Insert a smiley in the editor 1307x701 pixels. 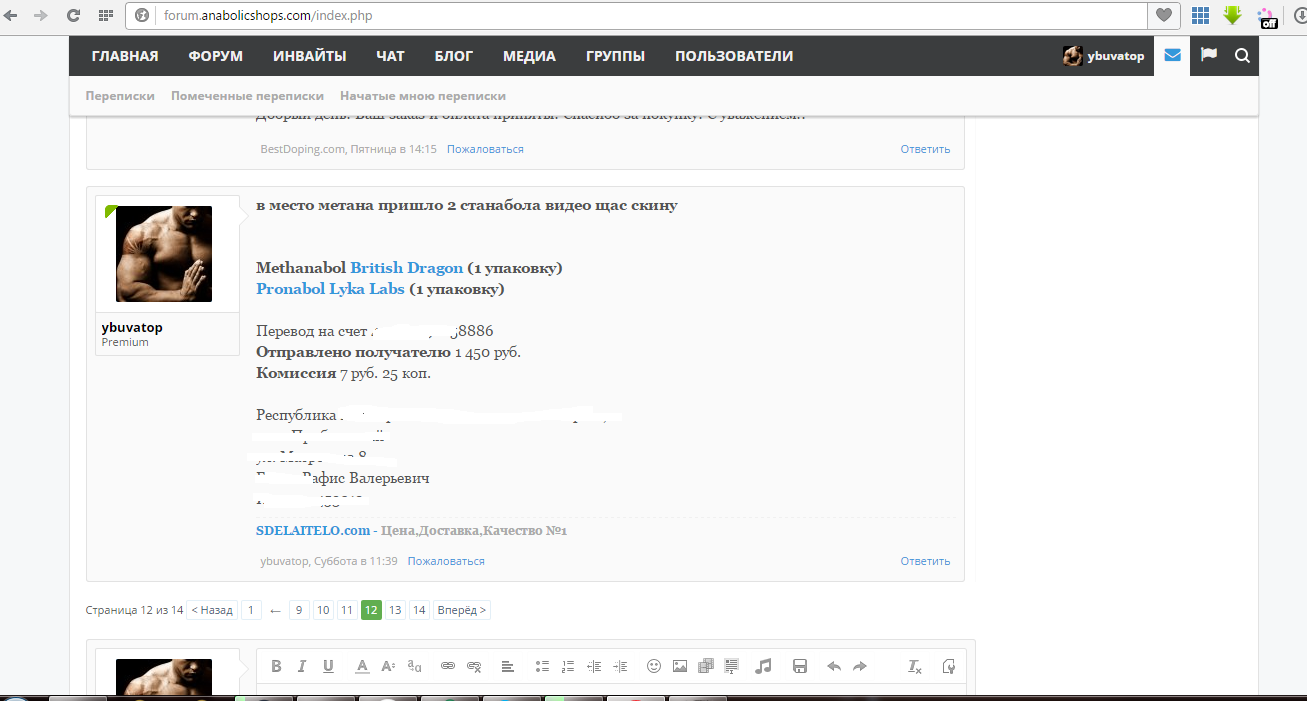click(654, 666)
